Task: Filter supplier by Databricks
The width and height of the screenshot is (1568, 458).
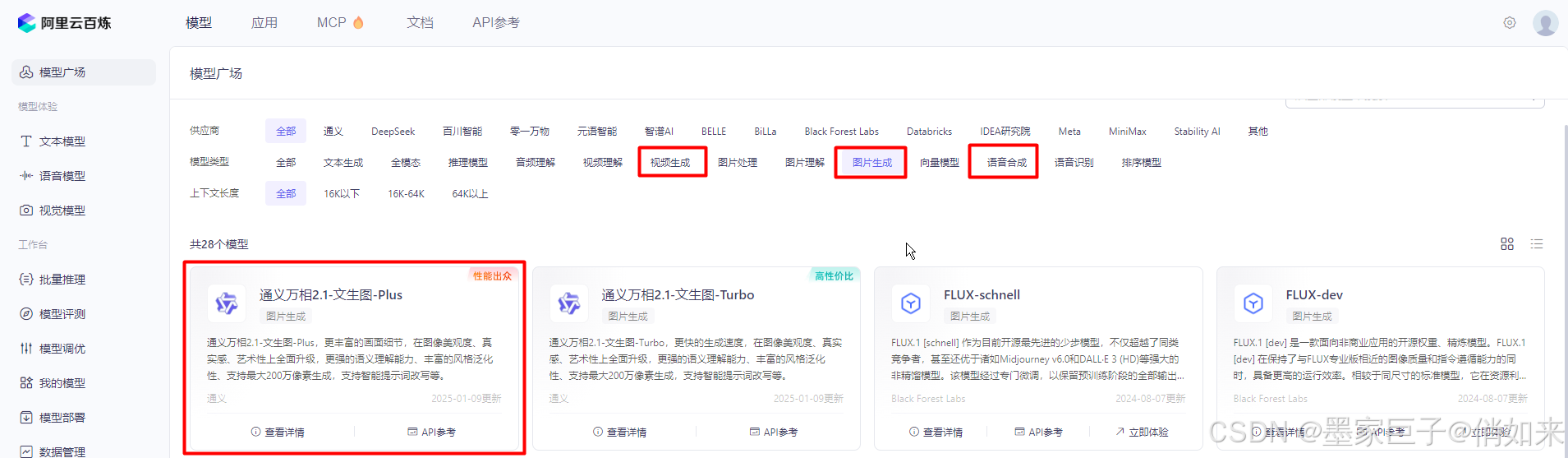Action: pyautogui.click(x=930, y=132)
